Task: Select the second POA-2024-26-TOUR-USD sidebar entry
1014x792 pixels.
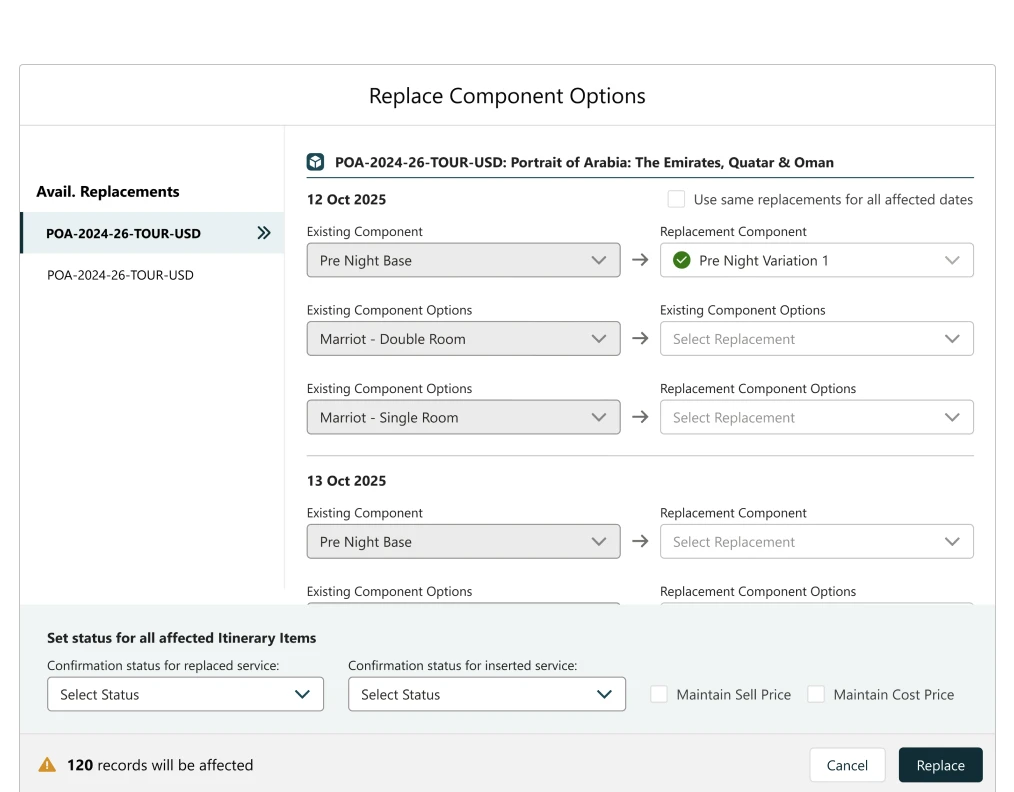Action: pos(120,274)
